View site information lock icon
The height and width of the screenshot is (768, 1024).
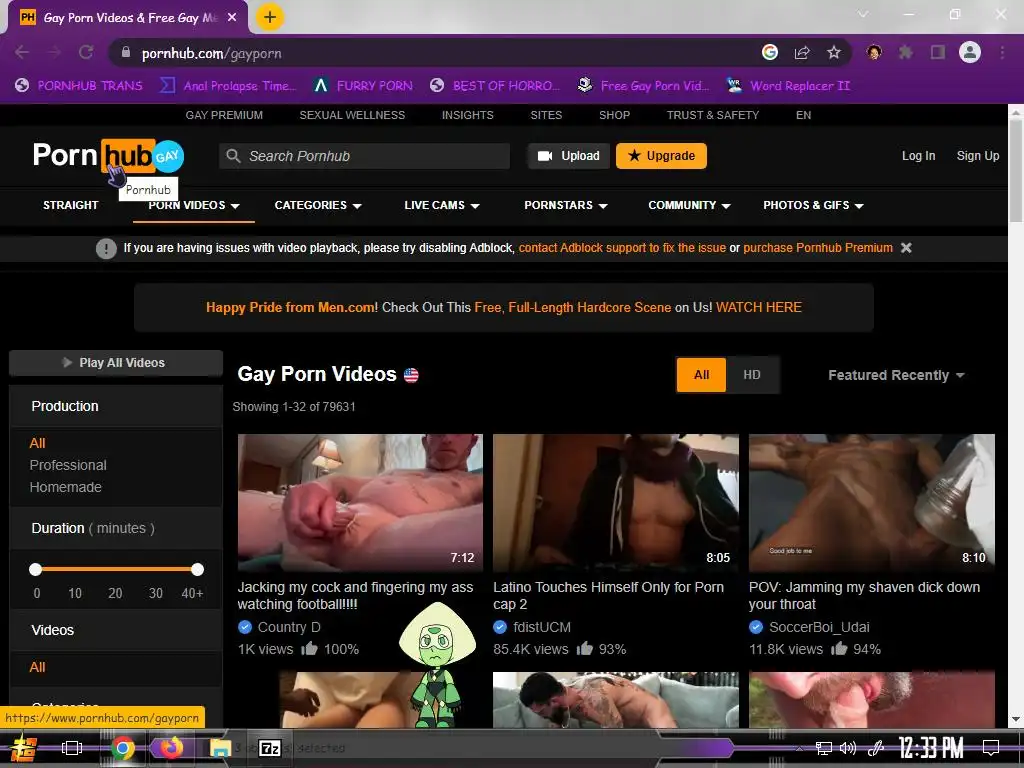pos(126,52)
